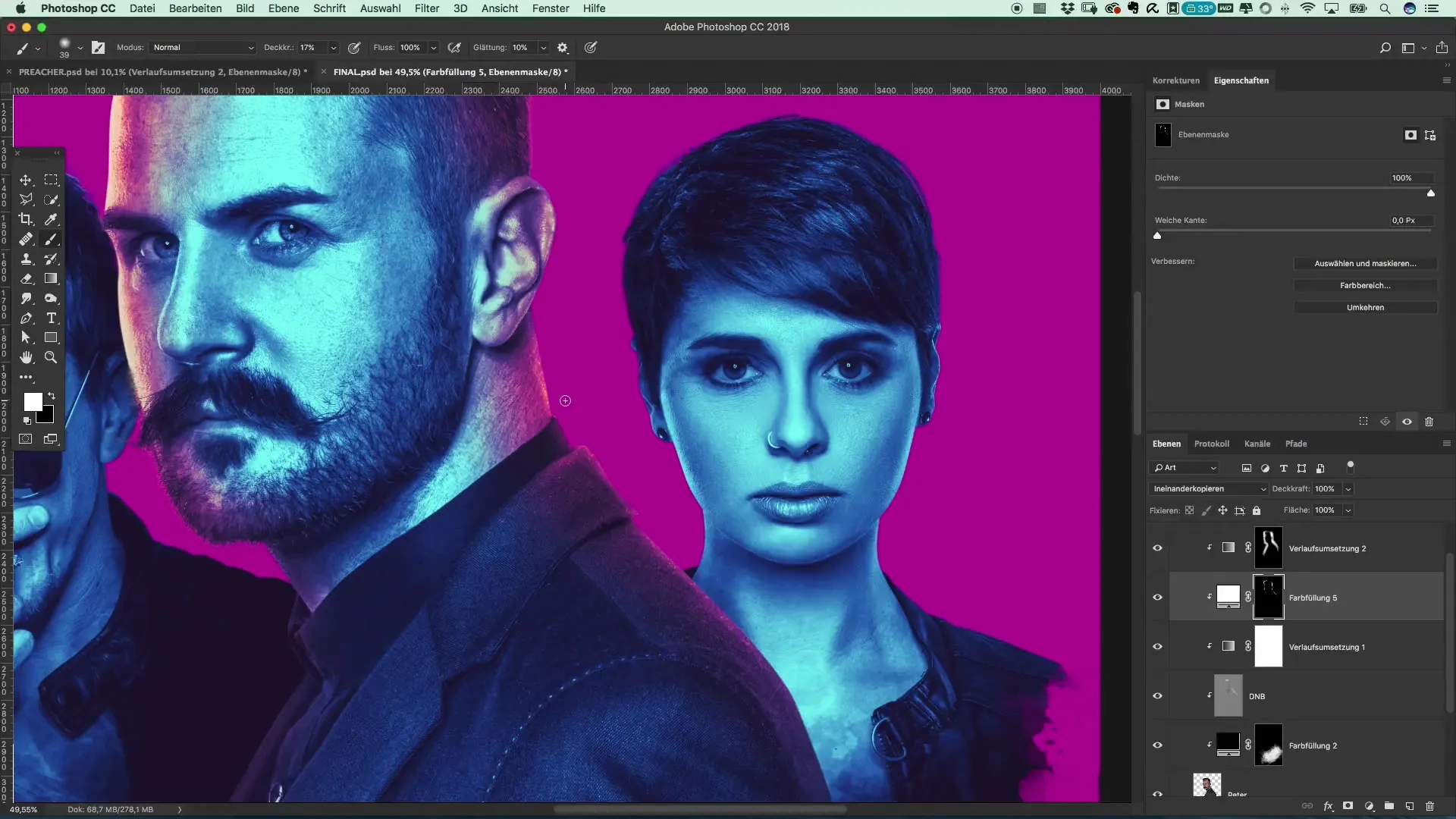1456x819 pixels.
Task: Select the Brush tool in toolbox
Action: click(51, 239)
